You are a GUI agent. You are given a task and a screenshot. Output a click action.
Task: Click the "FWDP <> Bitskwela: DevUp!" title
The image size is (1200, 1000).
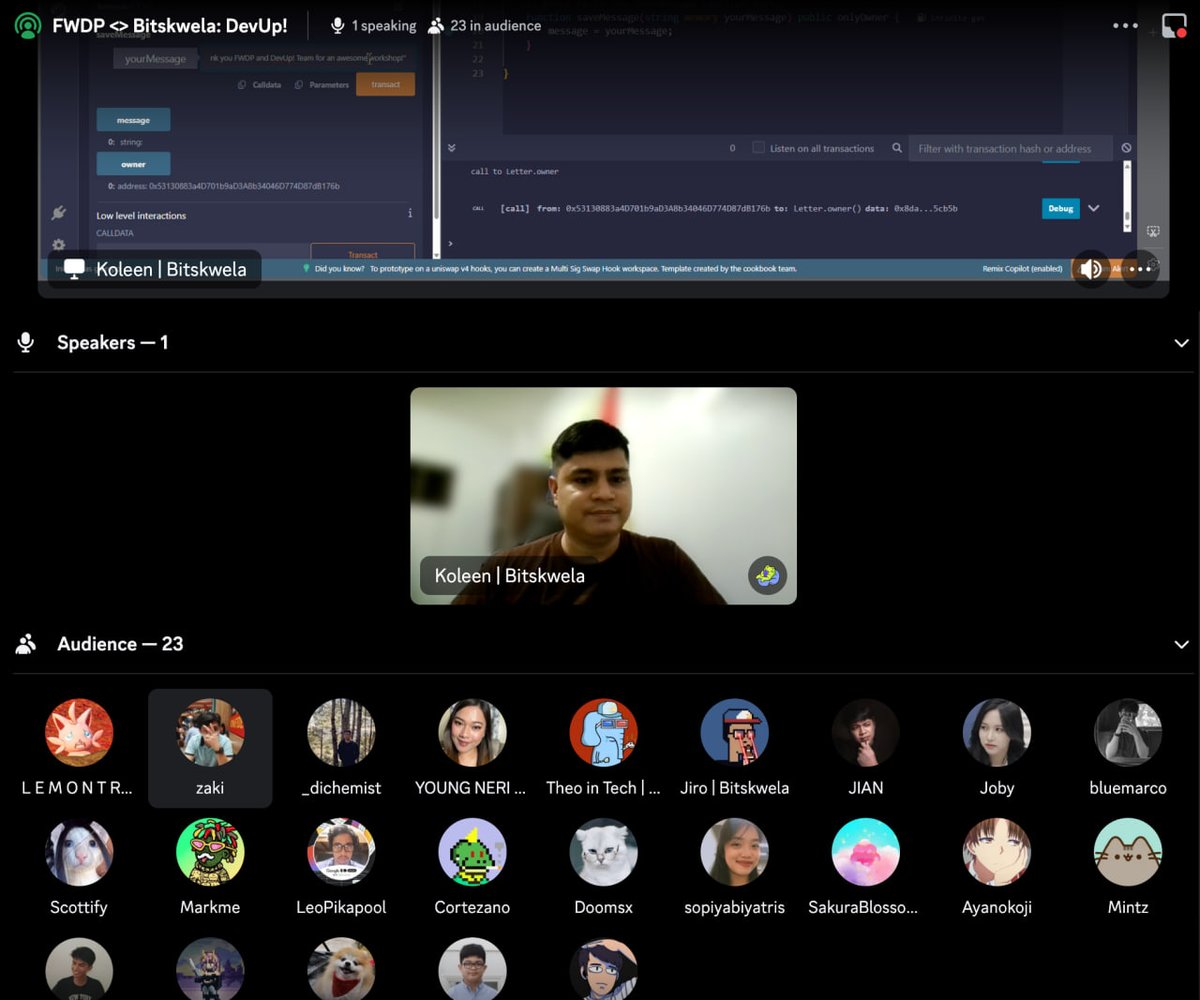pos(169,26)
